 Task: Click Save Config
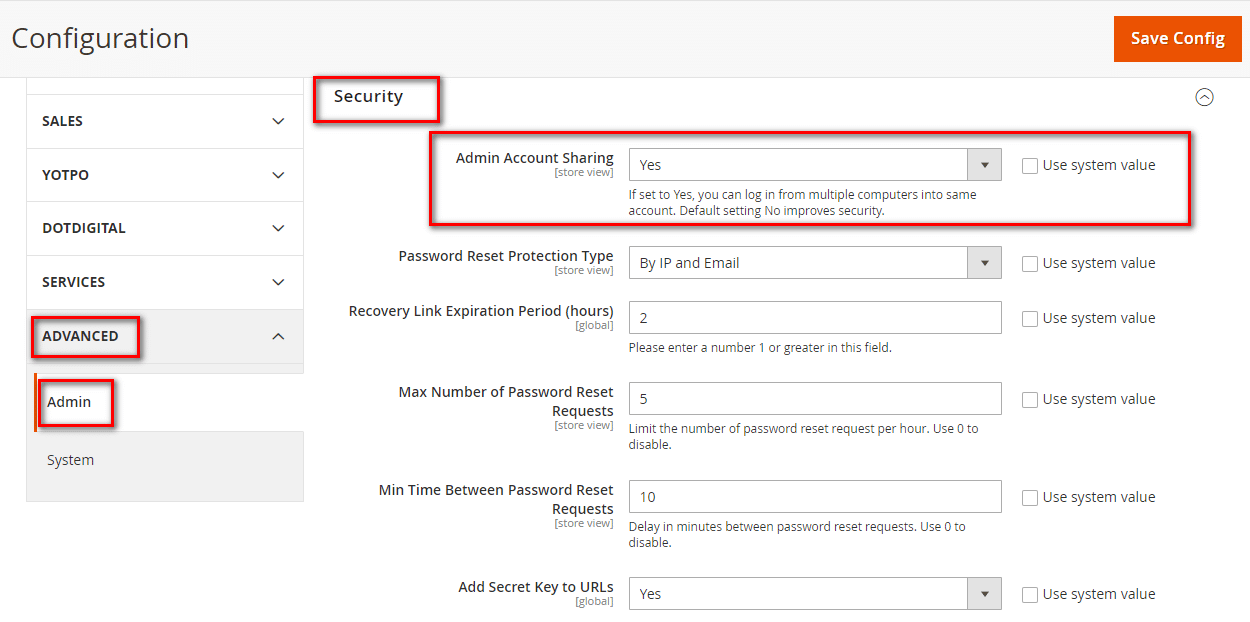pos(1177,38)
